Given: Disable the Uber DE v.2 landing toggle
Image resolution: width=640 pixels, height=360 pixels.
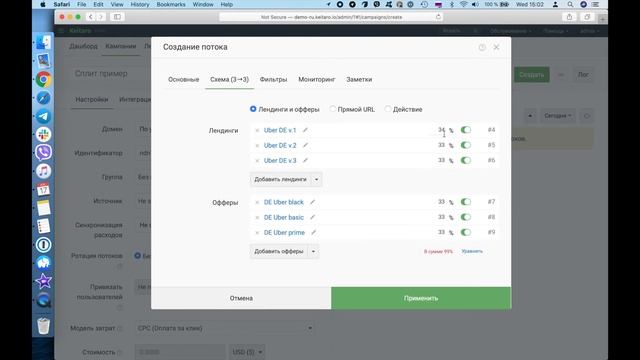Looking at the screenshot, I should pos(466,145).
